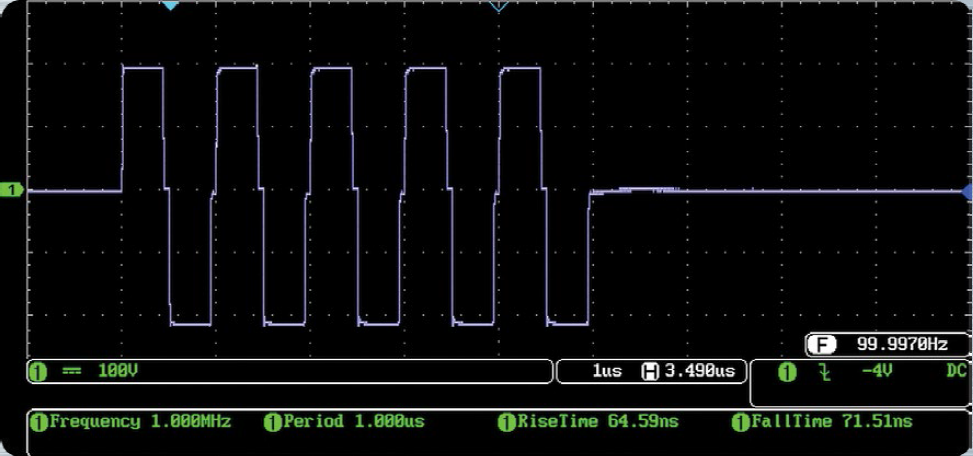Image resolution: width=973 pixels, height=456 pixels.
Task: Select the -4V trigger level value
Action: [x=880, y=372]
